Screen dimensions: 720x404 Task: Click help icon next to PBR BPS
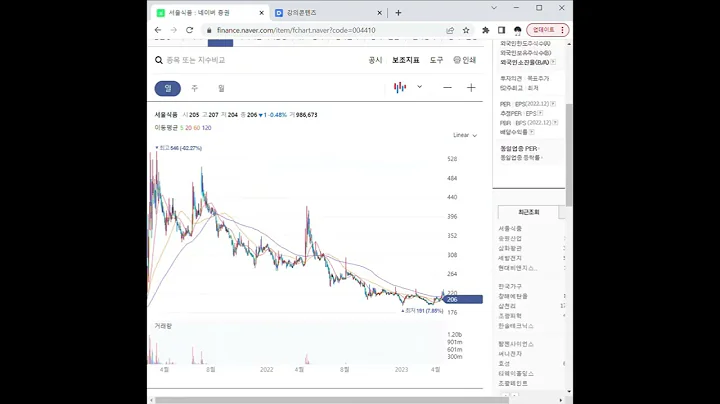[x=556, y=123]
